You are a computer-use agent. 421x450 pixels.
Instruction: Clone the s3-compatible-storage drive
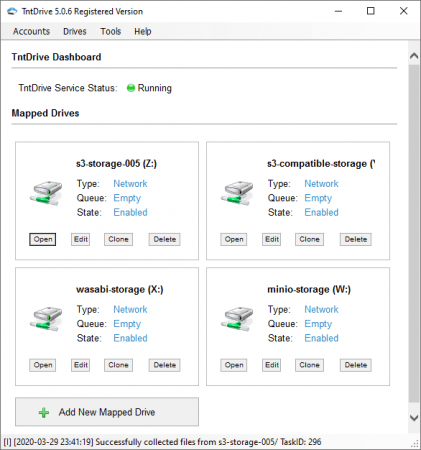309,239
